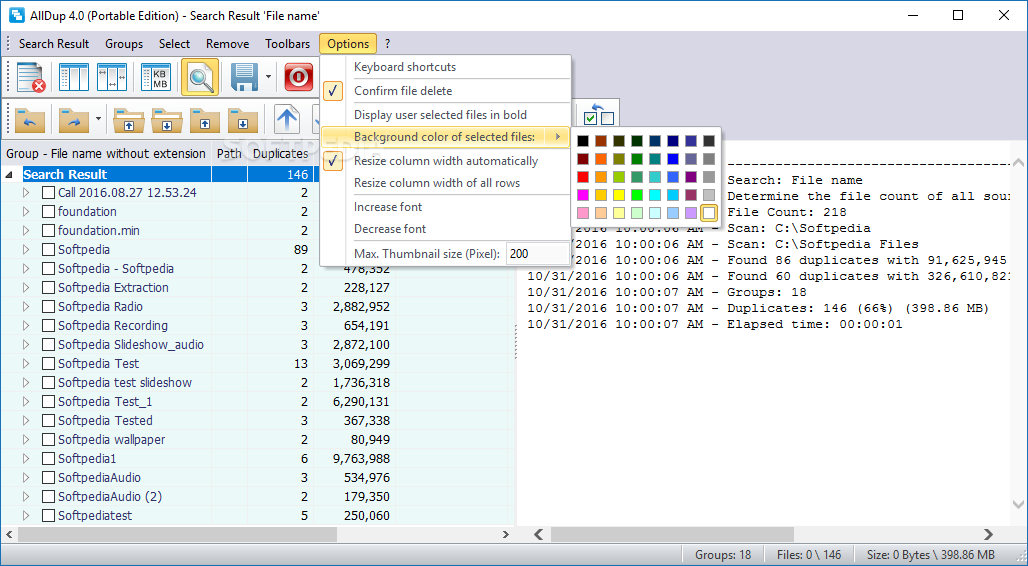
Task: Check the foundation.min checkbox
Action: click(x=48, y=231)
